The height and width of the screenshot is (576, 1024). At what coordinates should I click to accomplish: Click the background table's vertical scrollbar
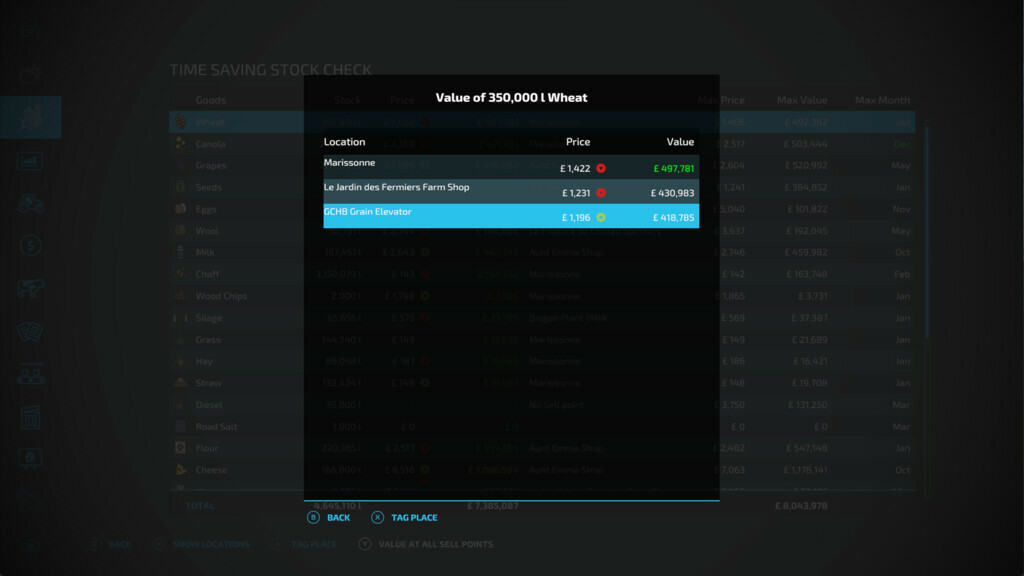[x=926, y=230]
